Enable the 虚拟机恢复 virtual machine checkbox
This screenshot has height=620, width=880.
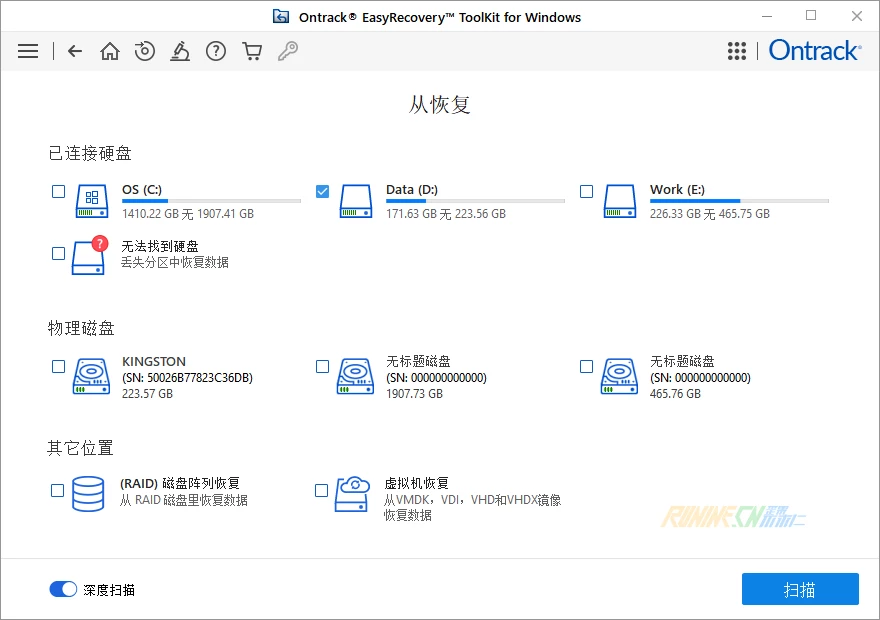[x=322, y=490]
